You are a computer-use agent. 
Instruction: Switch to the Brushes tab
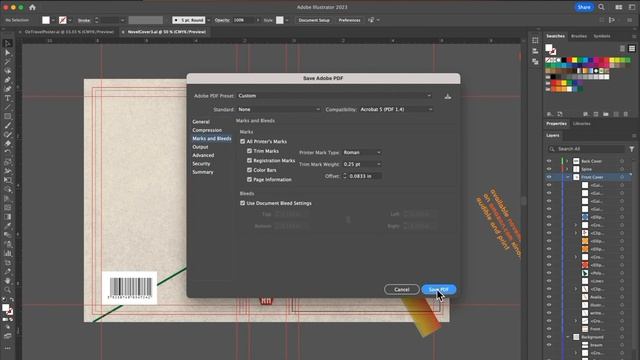coord(579,36)
